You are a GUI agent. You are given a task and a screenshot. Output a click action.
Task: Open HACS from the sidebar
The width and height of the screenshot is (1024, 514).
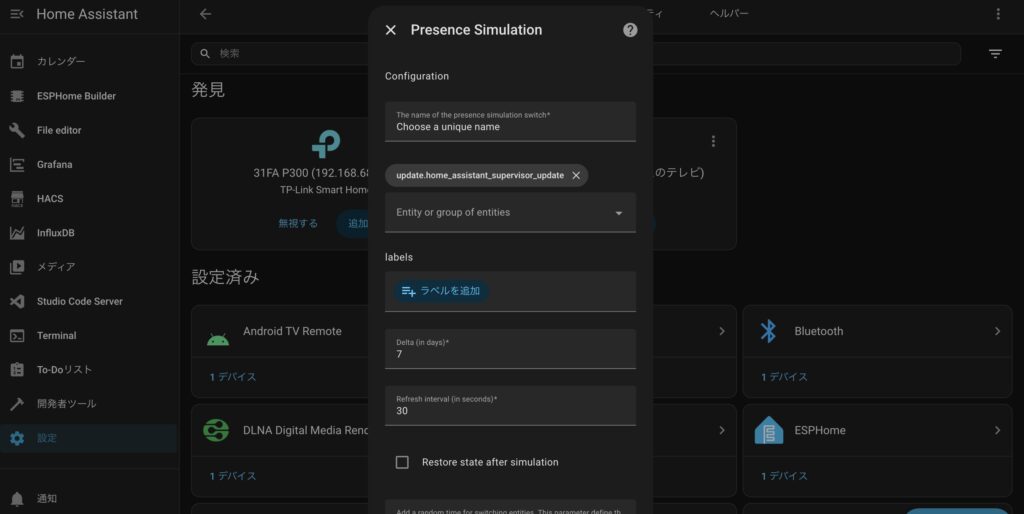tap(50, 199)
